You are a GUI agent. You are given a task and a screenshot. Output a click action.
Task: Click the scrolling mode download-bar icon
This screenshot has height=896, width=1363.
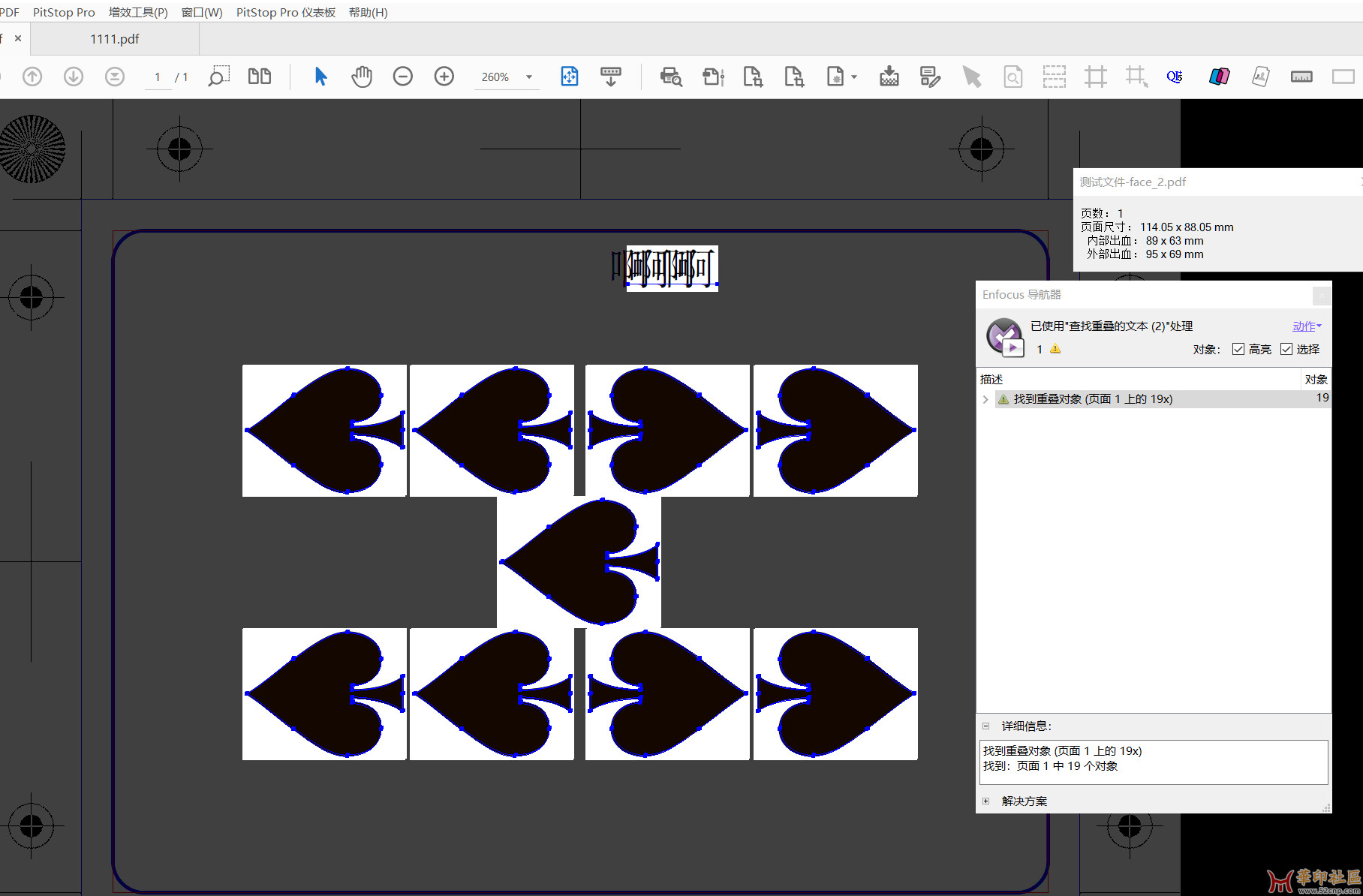(x=611, y=77)
